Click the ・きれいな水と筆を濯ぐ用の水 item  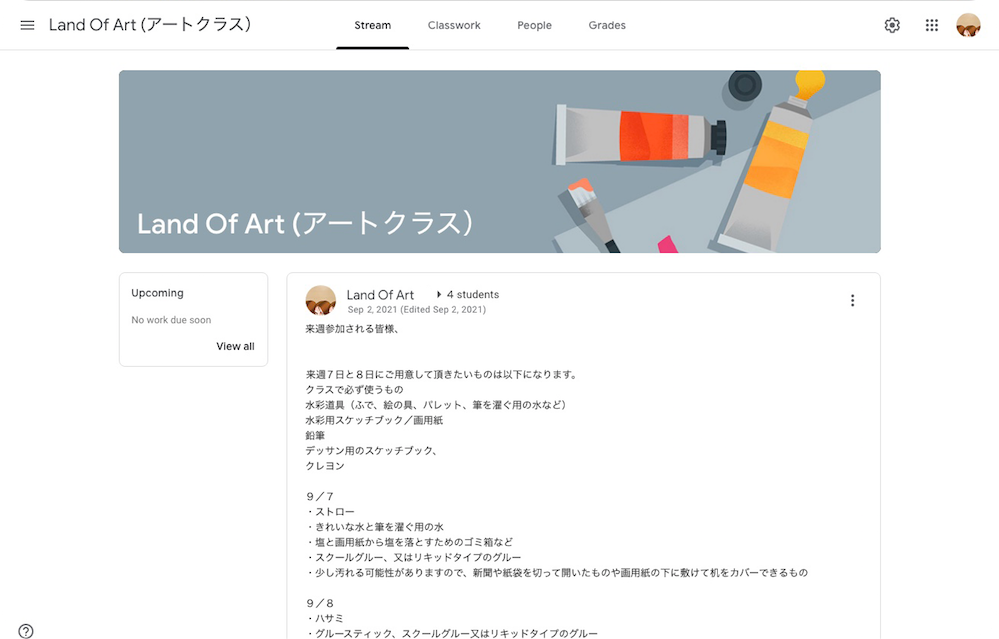375,527
